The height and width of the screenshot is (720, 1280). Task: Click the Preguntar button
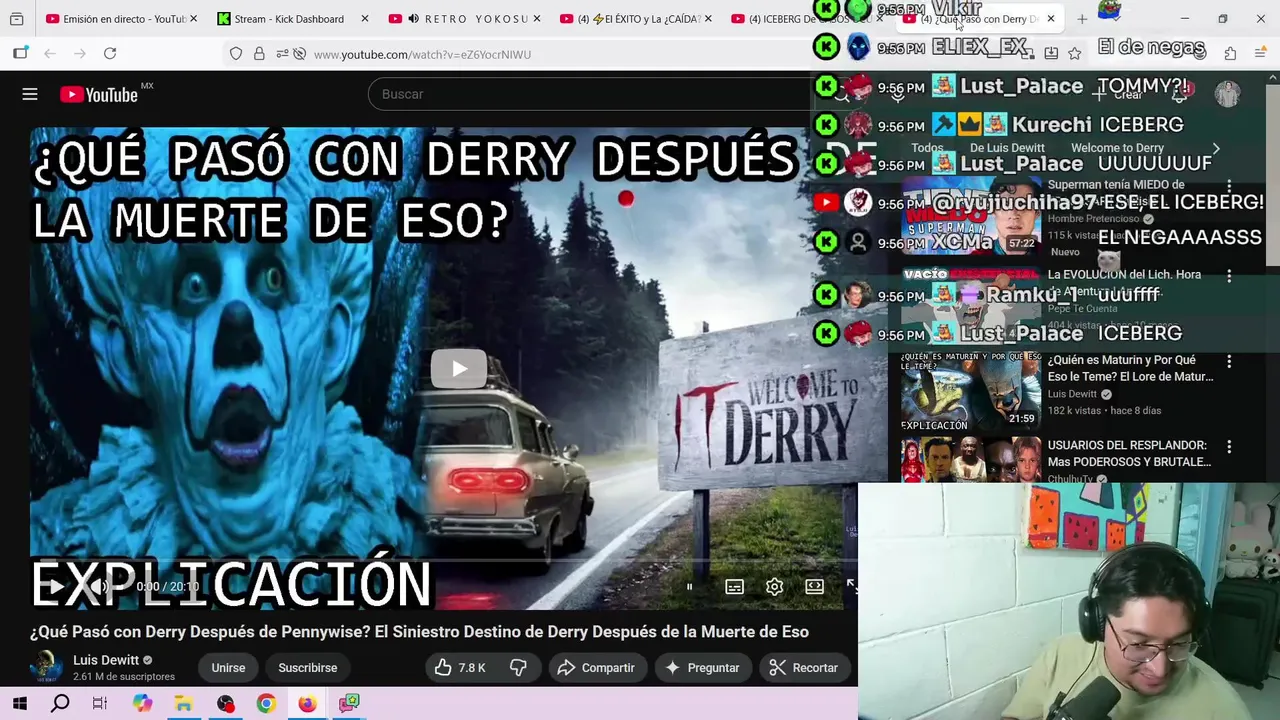[702, 668]
